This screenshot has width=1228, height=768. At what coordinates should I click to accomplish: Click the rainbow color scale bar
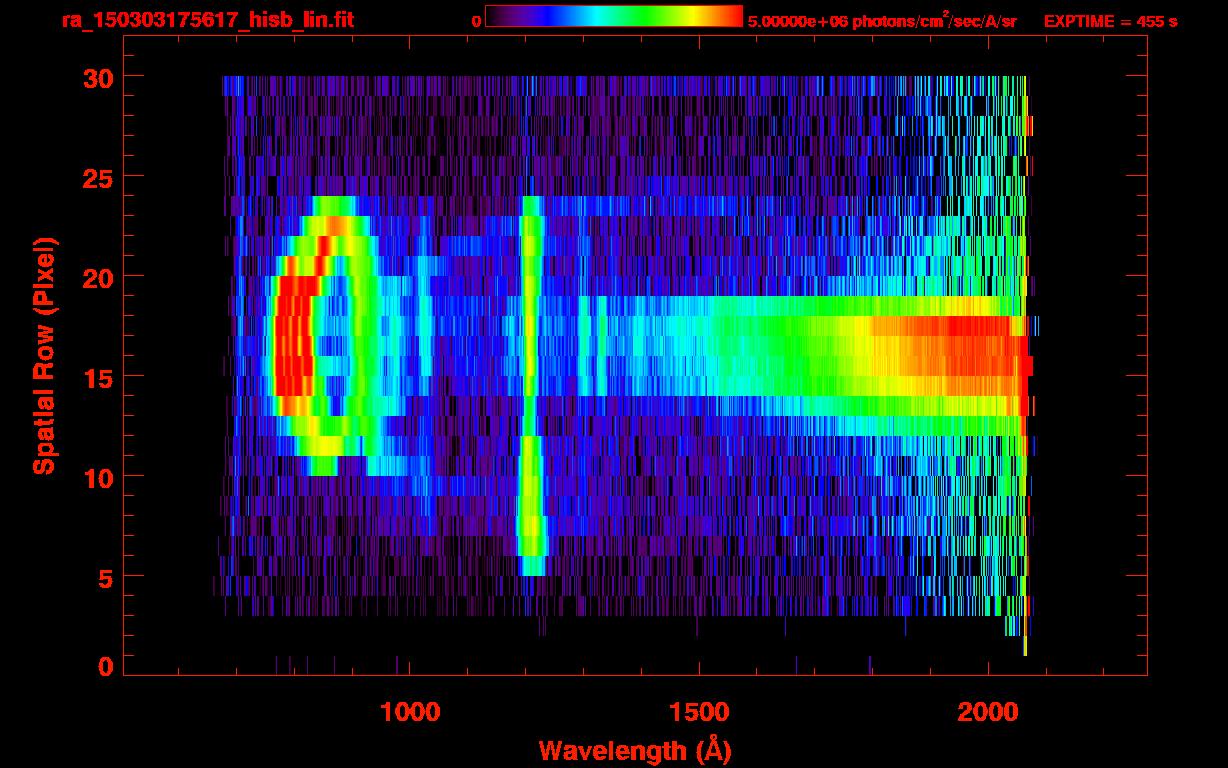(x=614, y=16)
